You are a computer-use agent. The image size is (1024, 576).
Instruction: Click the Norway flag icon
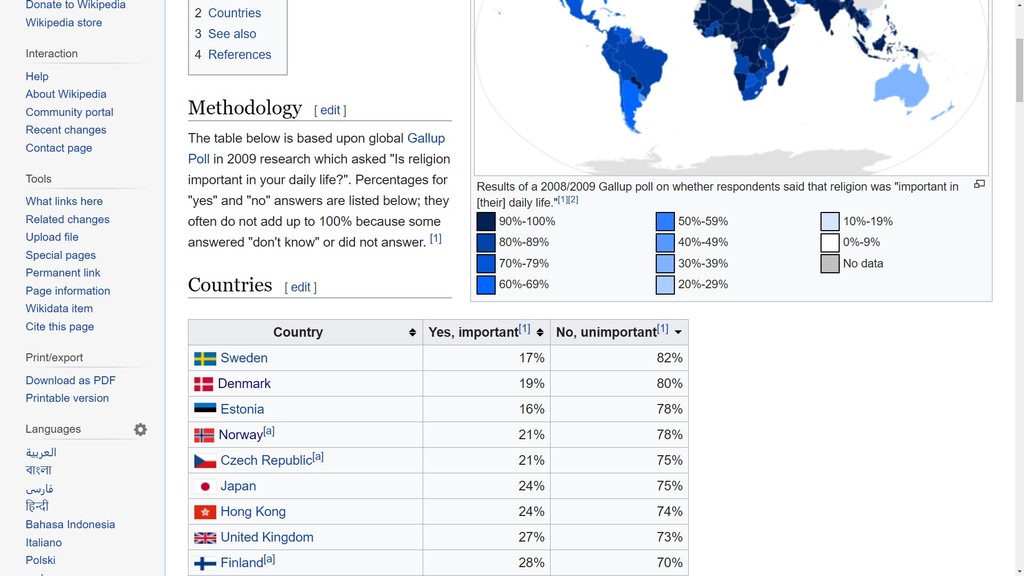point(204,435)
